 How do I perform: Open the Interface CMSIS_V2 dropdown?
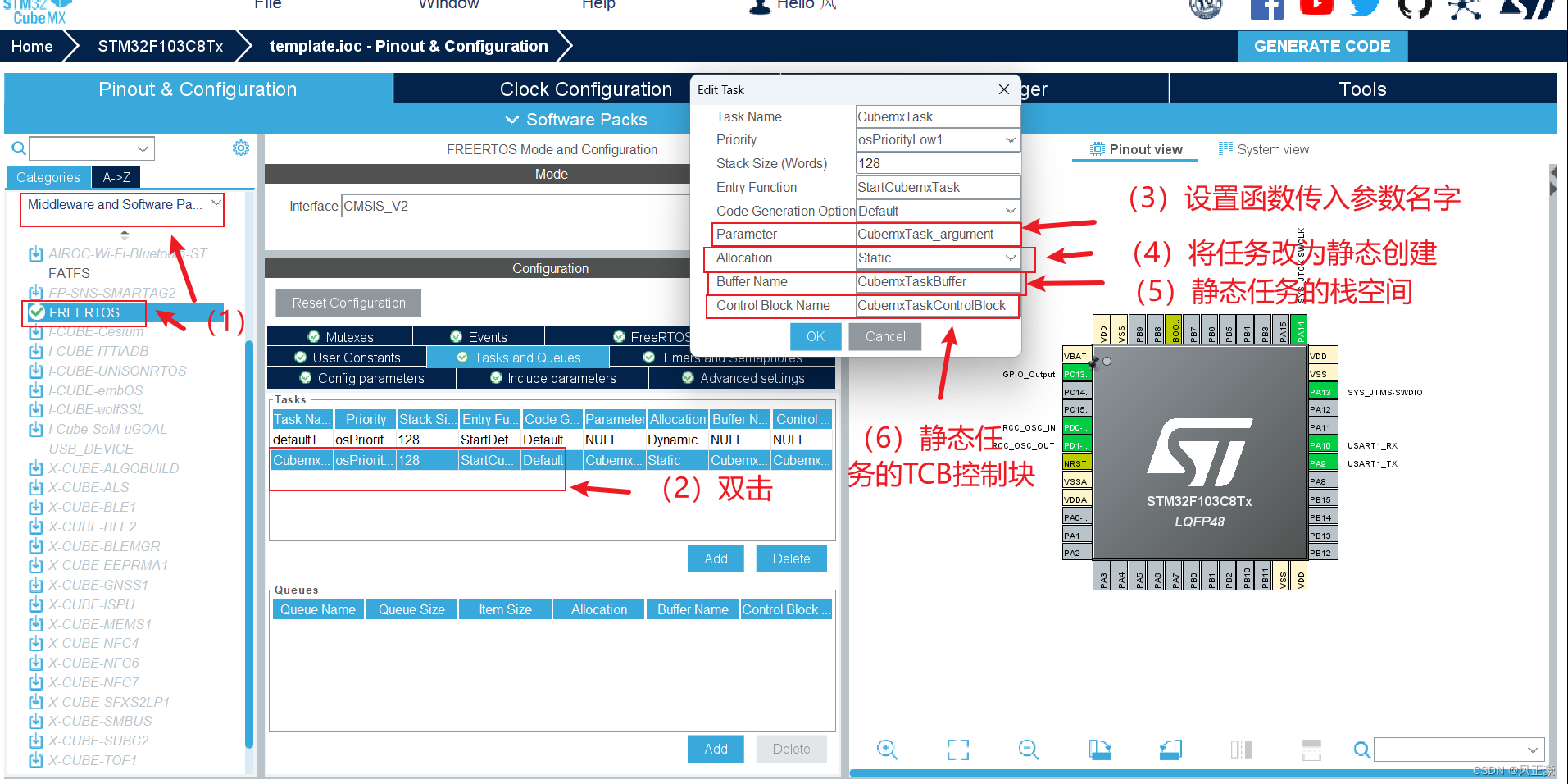(516, 206)
